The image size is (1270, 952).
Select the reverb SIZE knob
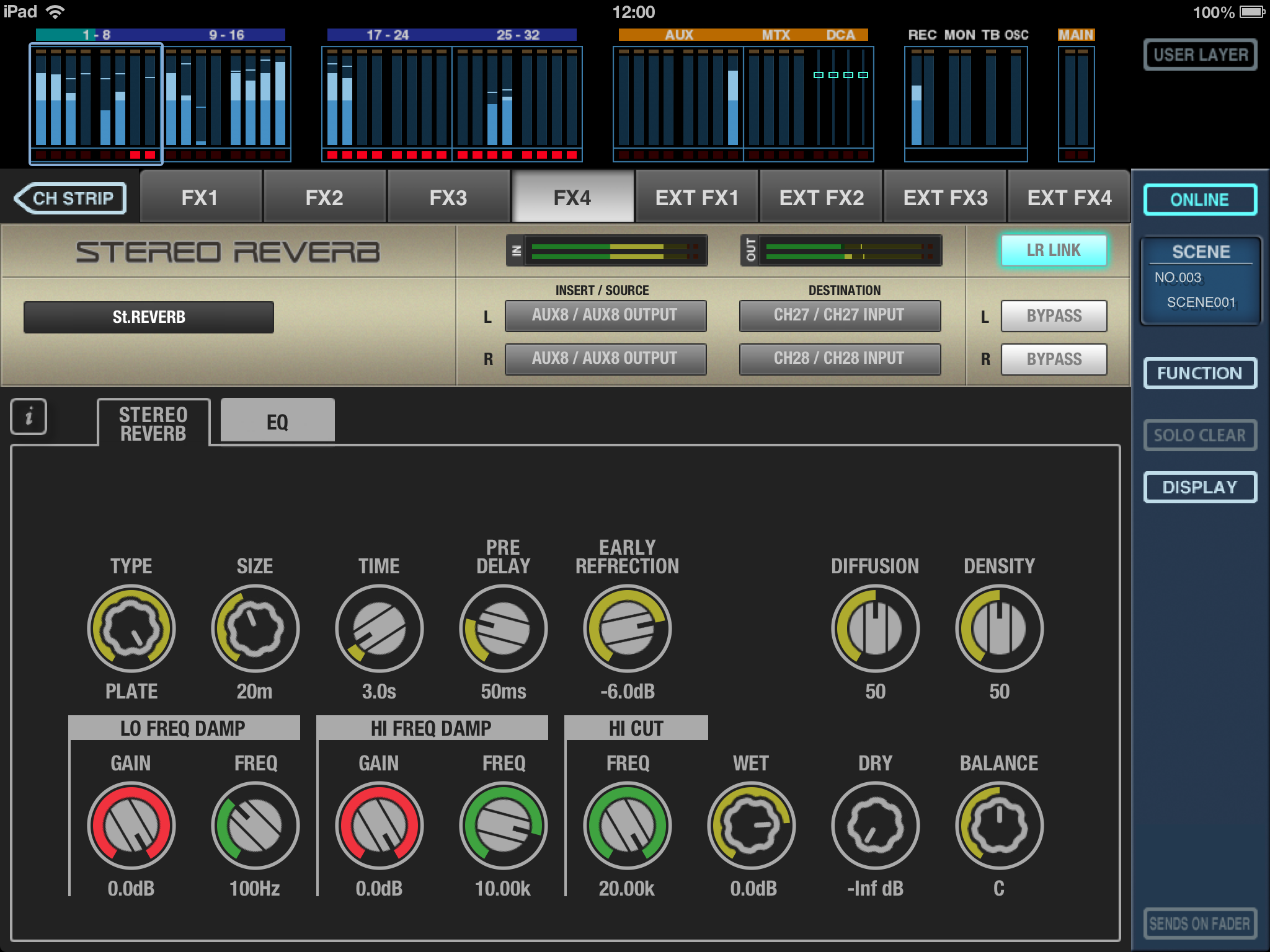click(255, 628)
